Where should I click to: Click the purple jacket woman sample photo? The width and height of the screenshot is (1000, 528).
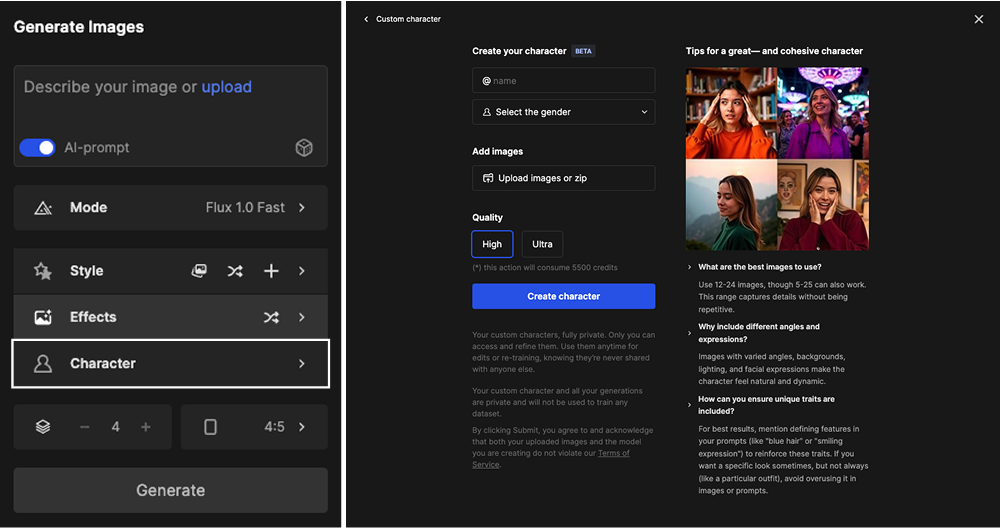[x=823, y=114]
